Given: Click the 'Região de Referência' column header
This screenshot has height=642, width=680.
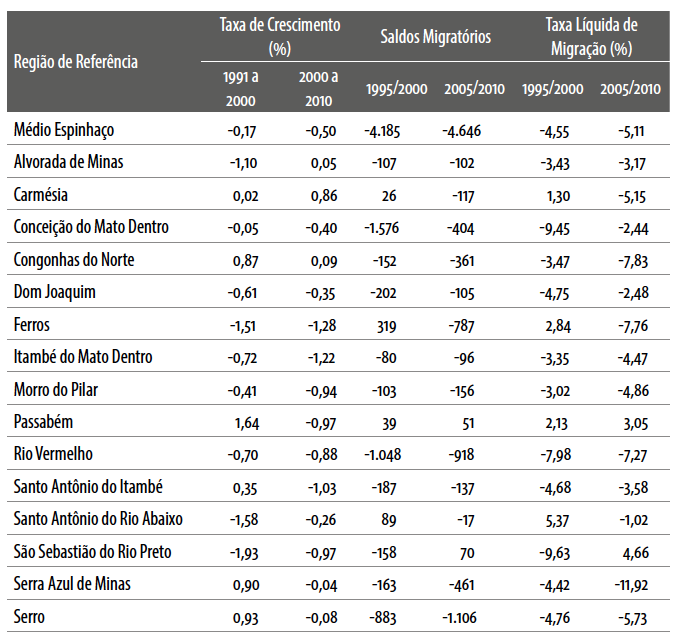Looking at the screenshot, I should (x=76, y=62).
